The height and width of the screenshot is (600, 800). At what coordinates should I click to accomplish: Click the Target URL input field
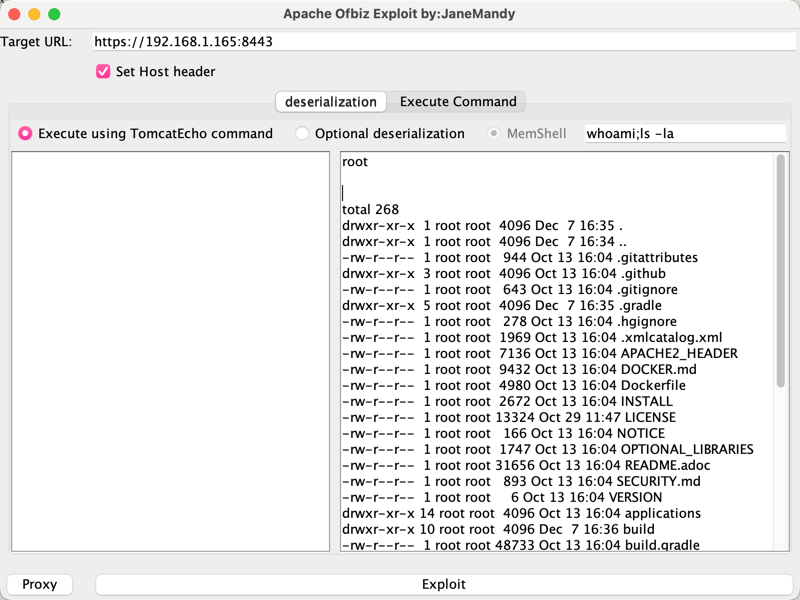[444, 41]
